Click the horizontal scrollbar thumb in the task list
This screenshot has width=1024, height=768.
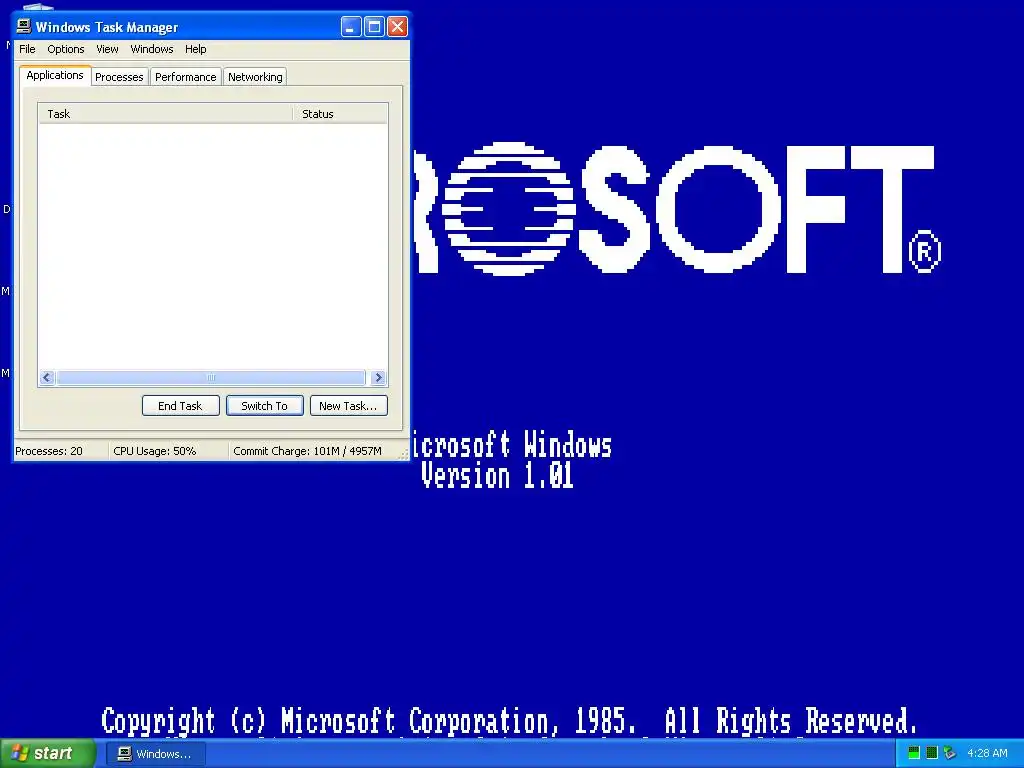211,377
